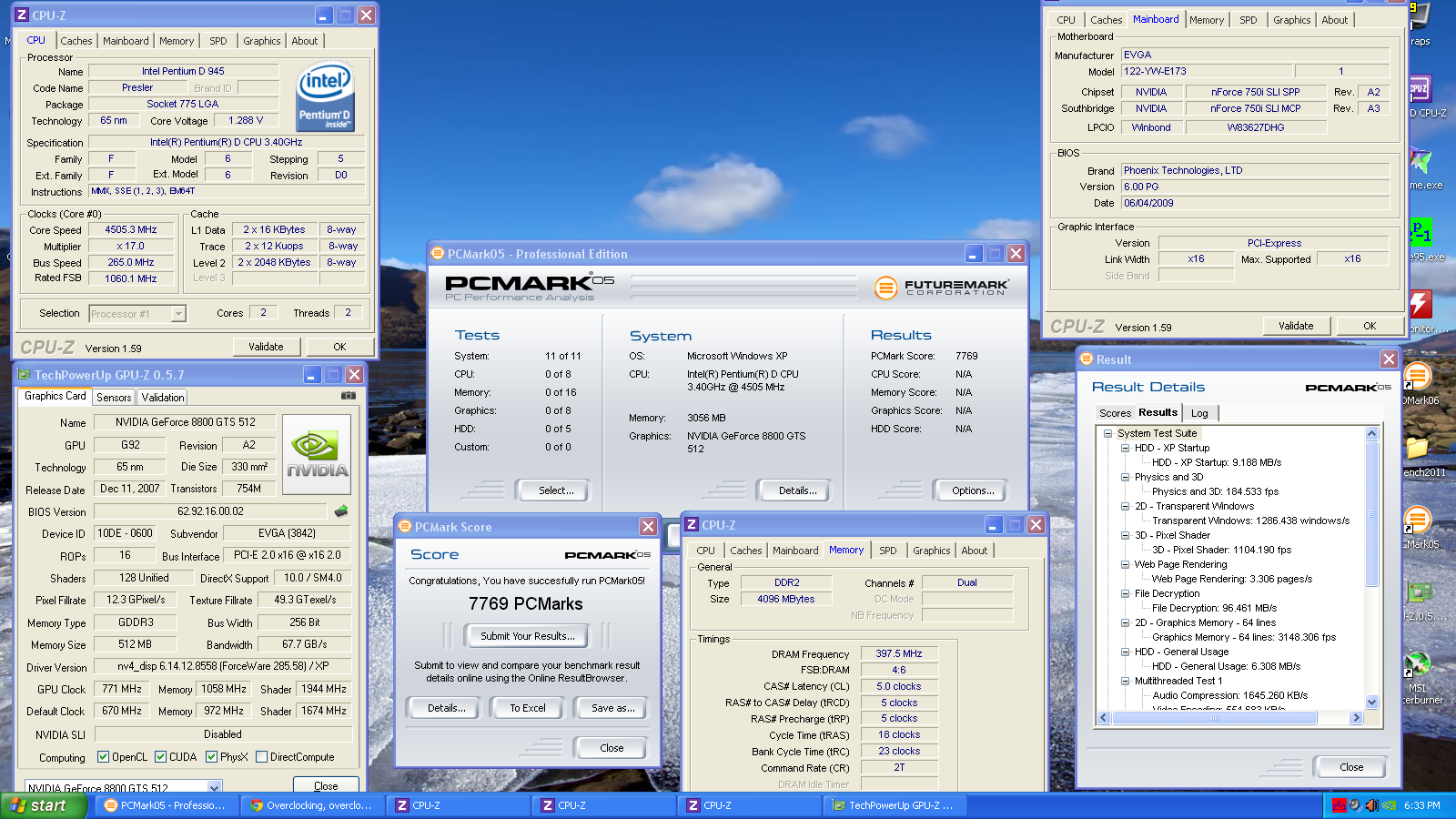Click Close in the PCMark Score dialog
Image resolution: width=1456 pixels, height=819 pixels.
(x=612, y=748)
